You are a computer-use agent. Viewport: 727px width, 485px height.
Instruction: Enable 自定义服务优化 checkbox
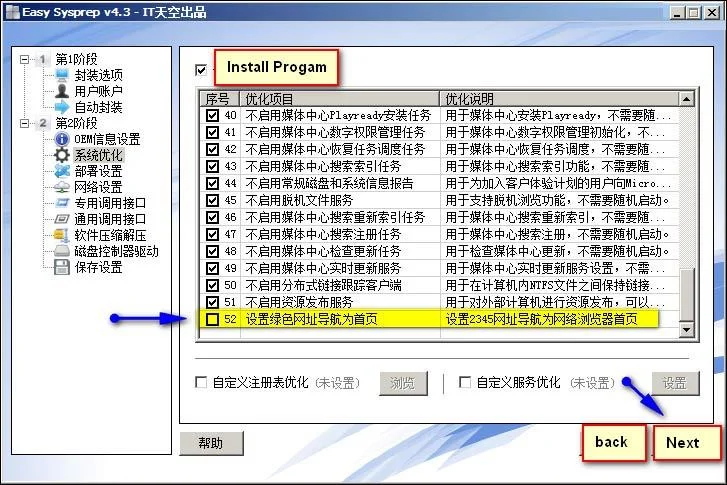tap(465, 382)
